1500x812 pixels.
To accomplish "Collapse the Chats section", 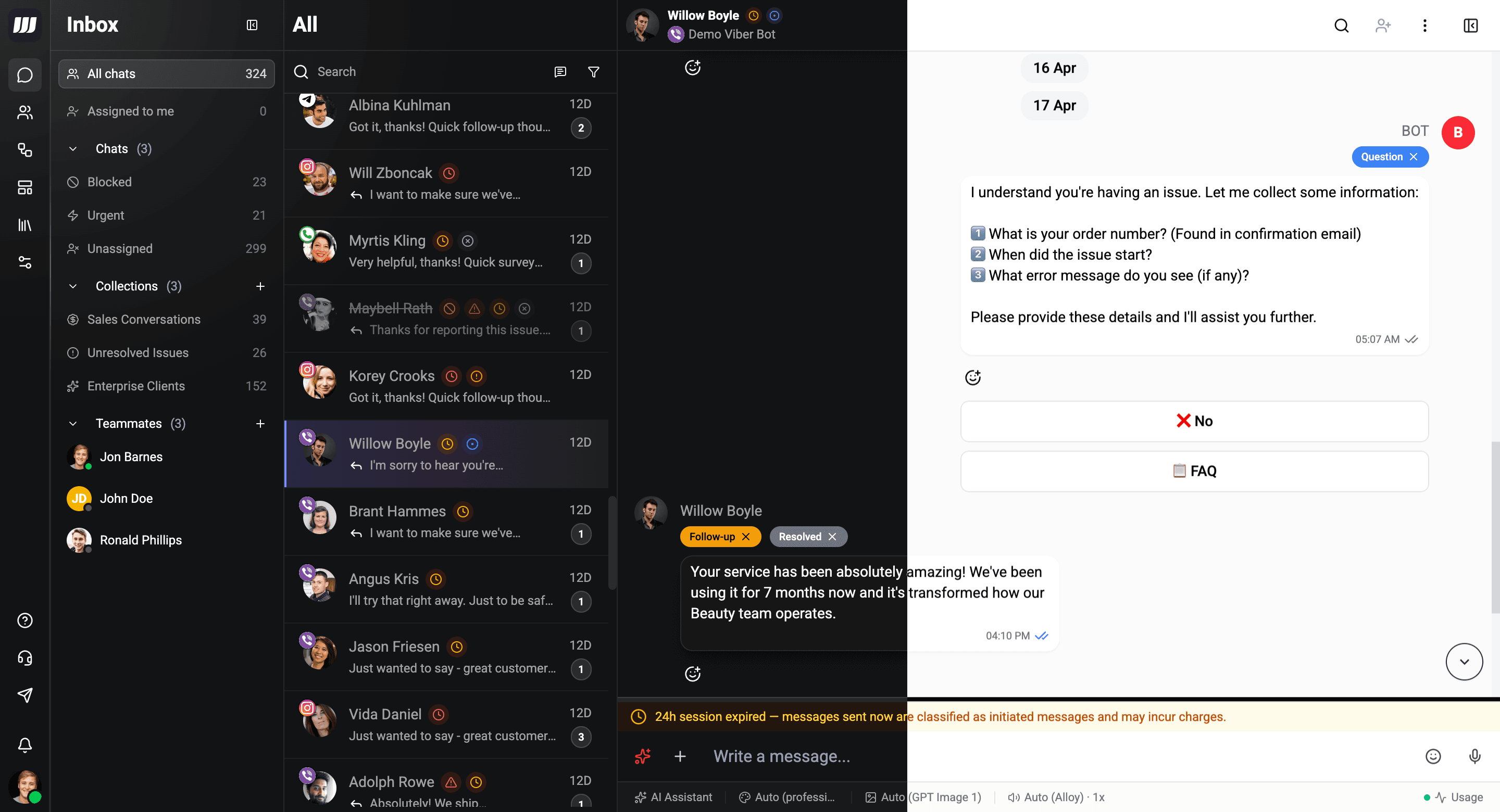I will tap(73, 149).
